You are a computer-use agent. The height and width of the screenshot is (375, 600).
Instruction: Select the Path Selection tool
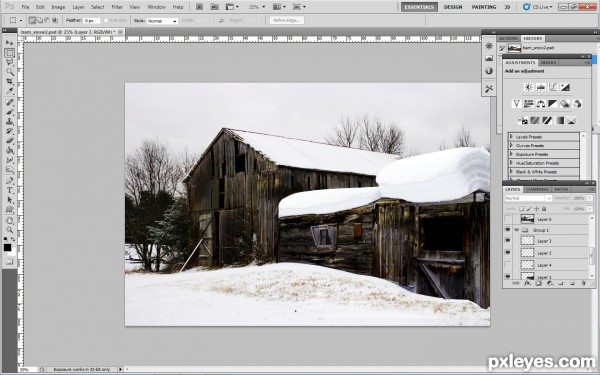point(10,200)
